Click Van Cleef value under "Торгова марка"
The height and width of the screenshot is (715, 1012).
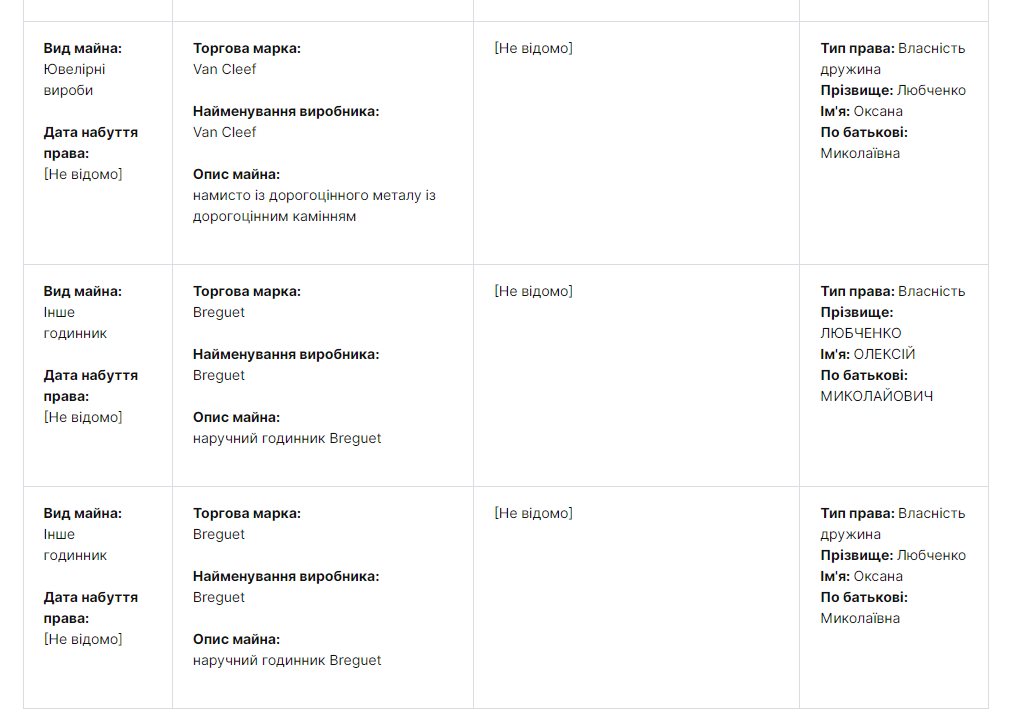pos(225,69)
